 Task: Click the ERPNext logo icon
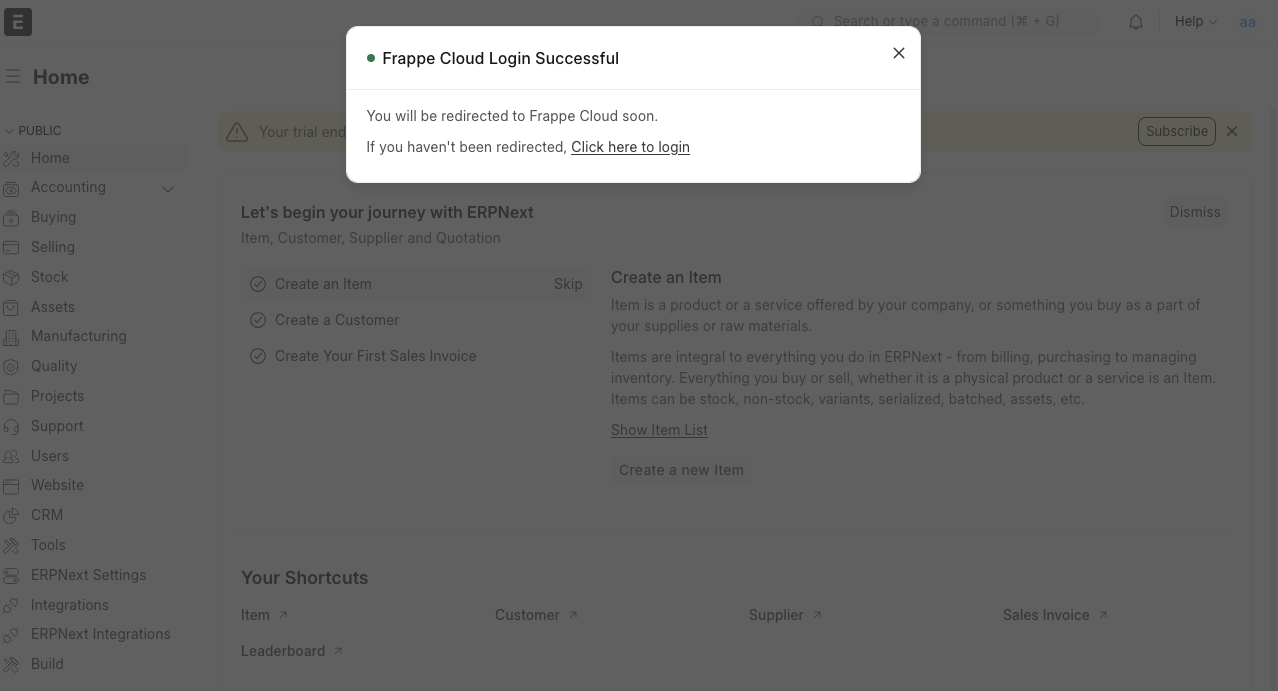pos(18,21)
